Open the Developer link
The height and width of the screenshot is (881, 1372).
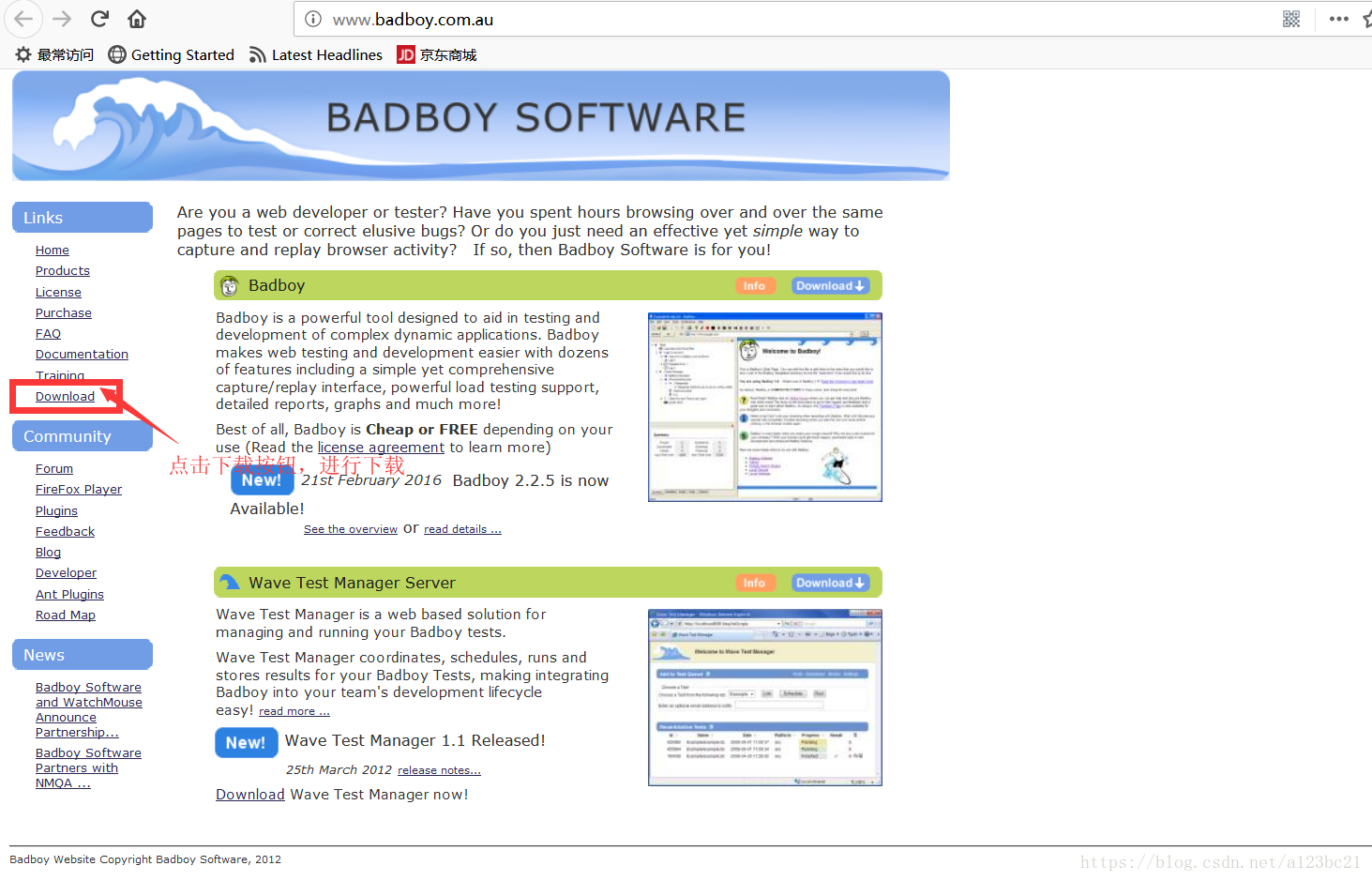tap(66, 573)
